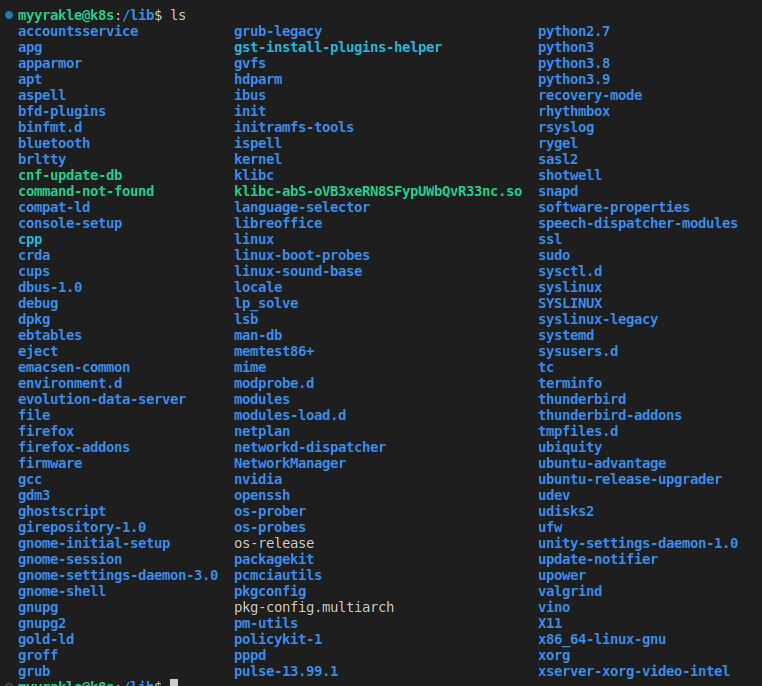
Task: Select 'unity-settings-daemon-1.0' entry
Action: pyautogui.click(x=638, y=544)
